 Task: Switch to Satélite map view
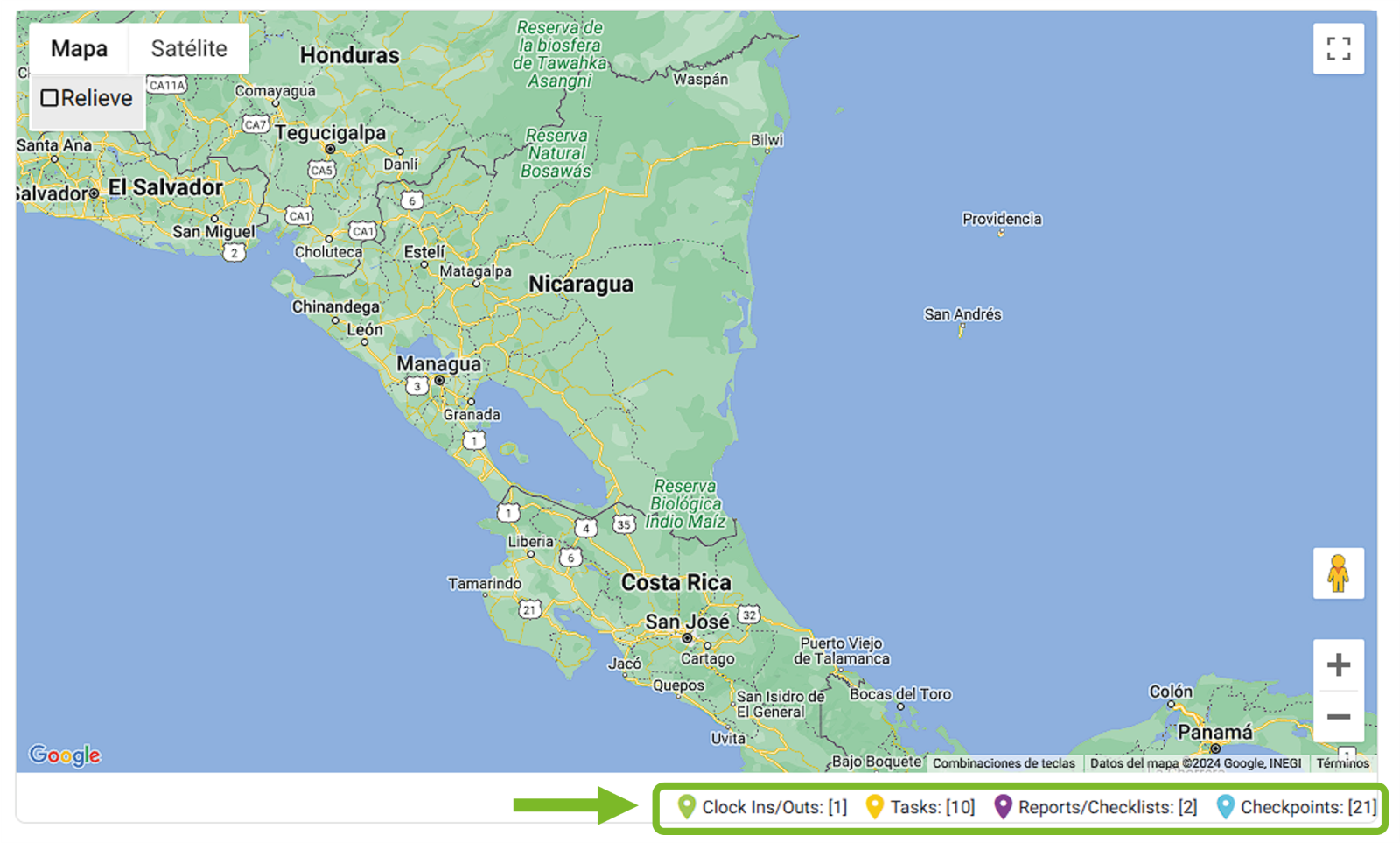click(188, 49)
